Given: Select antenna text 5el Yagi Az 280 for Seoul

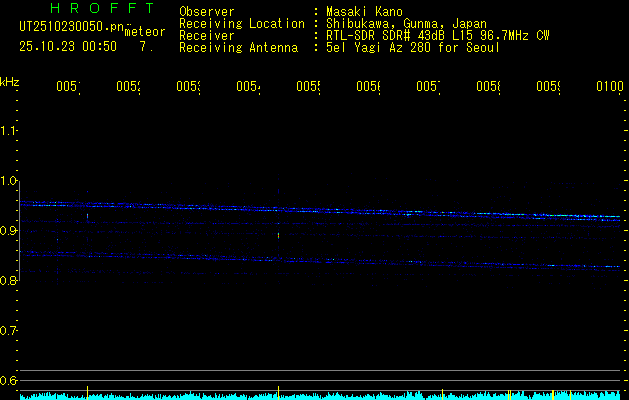Looking at the screenshot, I should pos(413,48).
